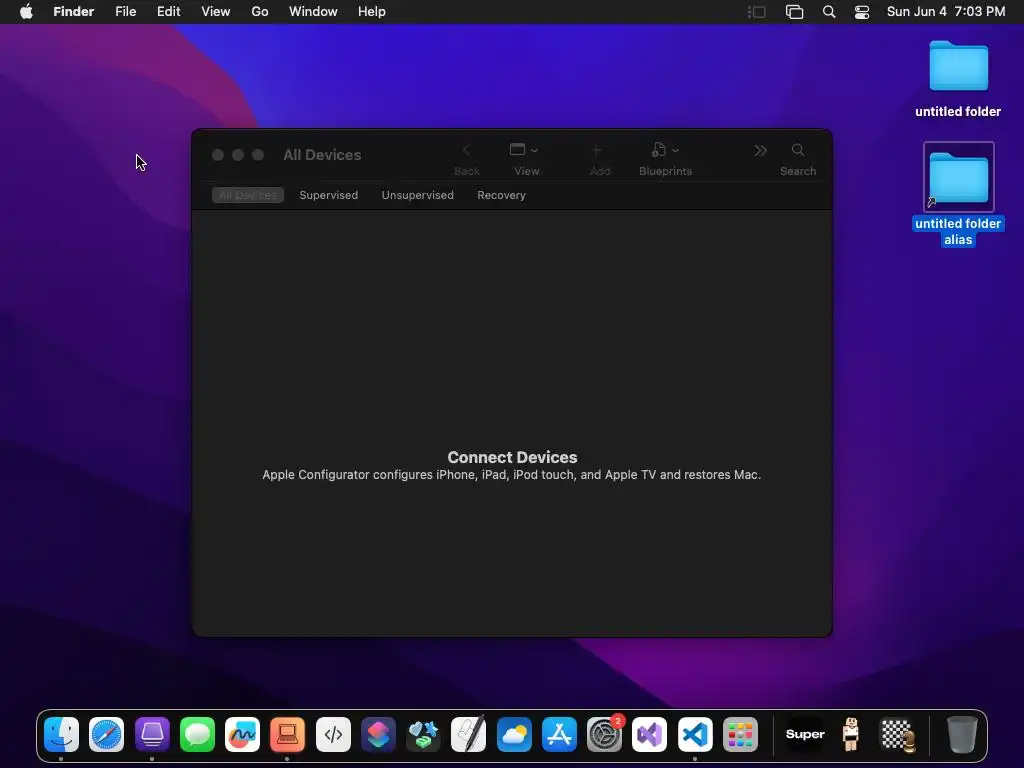Open Spotlight search in menu bar
Screen dimensions: 1024x768
tap(829, 12)
